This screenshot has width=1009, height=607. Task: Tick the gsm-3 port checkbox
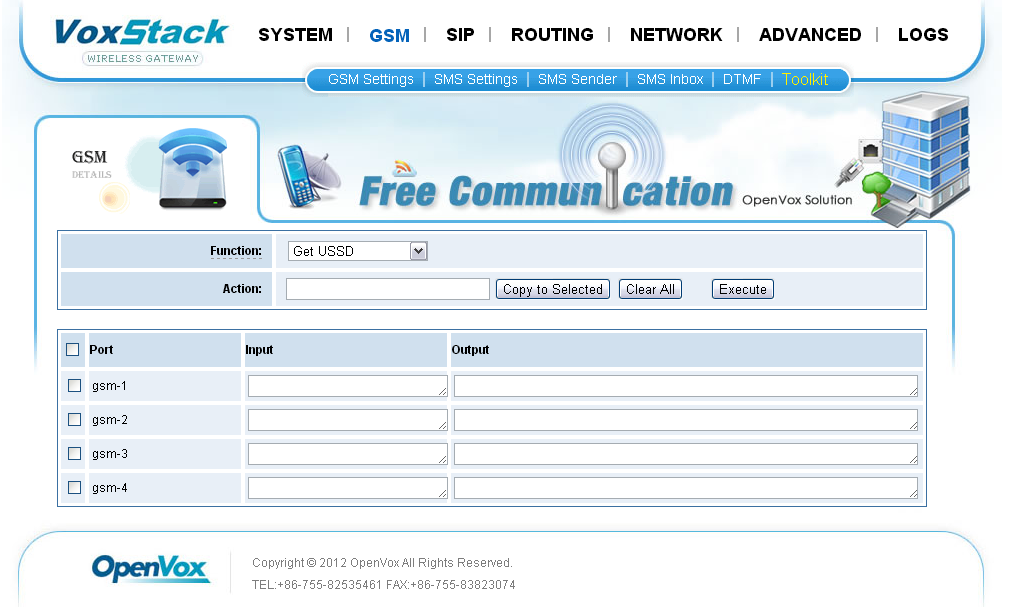tap(74, 454)
